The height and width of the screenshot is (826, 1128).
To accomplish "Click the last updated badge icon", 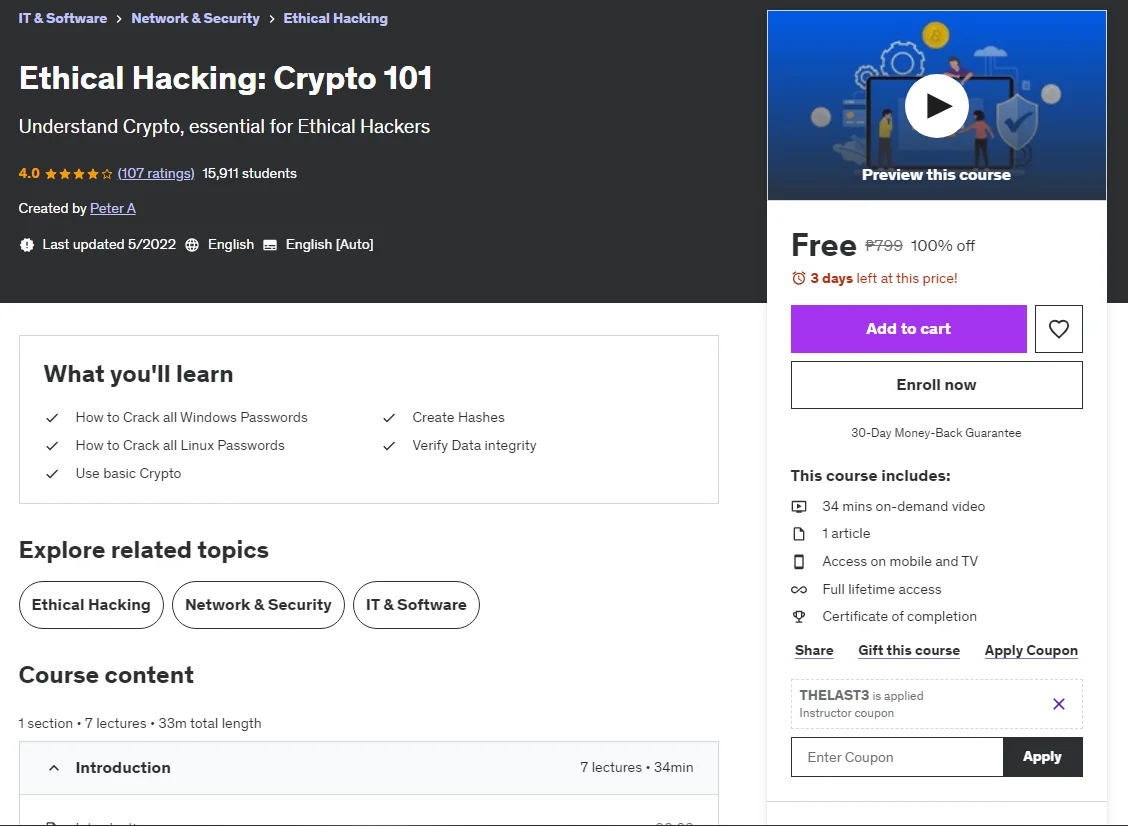I will pyautogui.click(x=27, y=245).
